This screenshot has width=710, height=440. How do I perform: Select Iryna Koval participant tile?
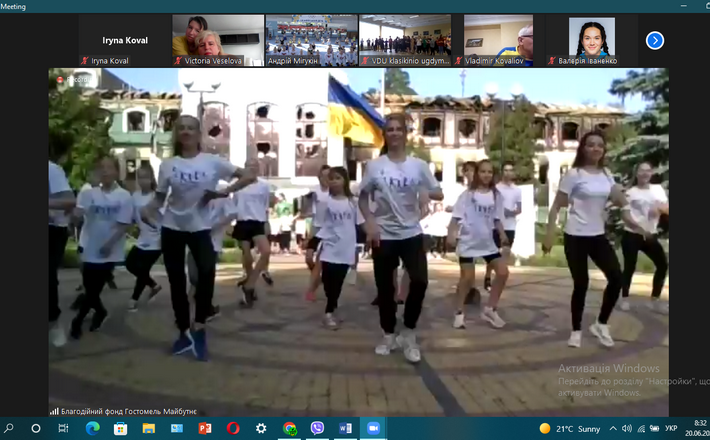click(x=125, y=41)
